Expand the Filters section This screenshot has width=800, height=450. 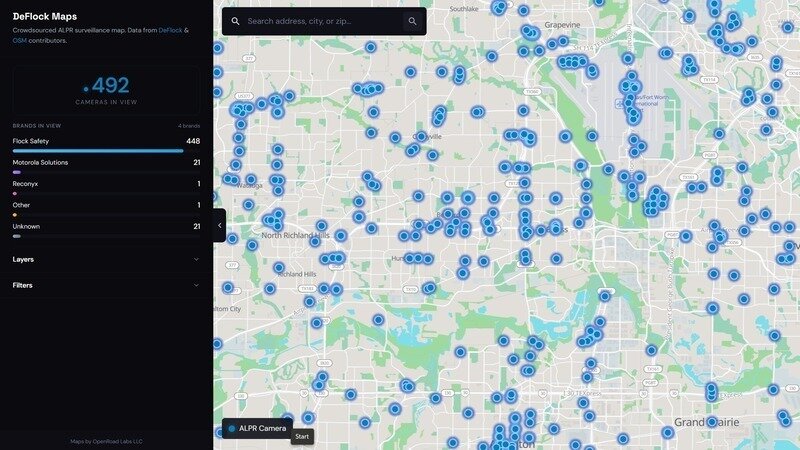[106, 285]
